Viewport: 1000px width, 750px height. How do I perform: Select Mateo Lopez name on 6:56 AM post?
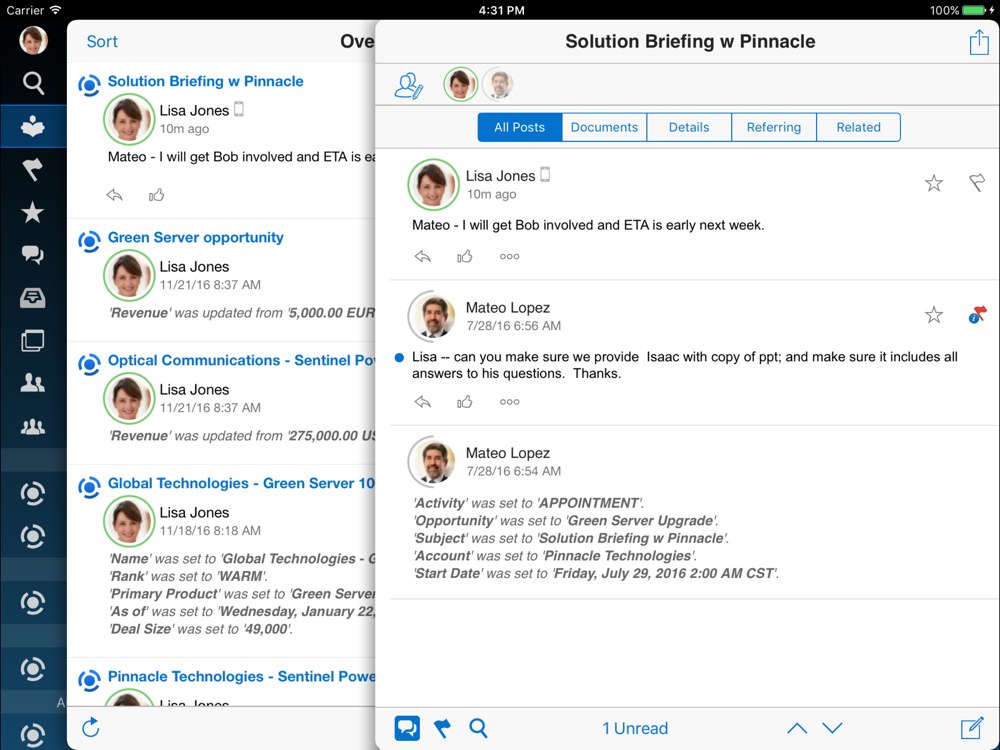508,307
